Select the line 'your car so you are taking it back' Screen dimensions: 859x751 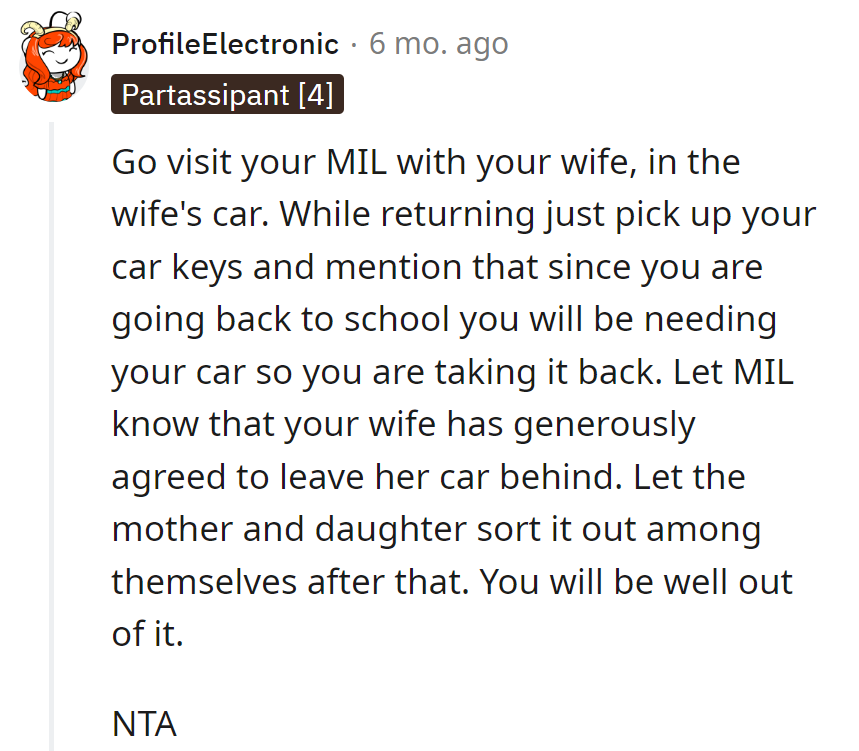(453, 372)
